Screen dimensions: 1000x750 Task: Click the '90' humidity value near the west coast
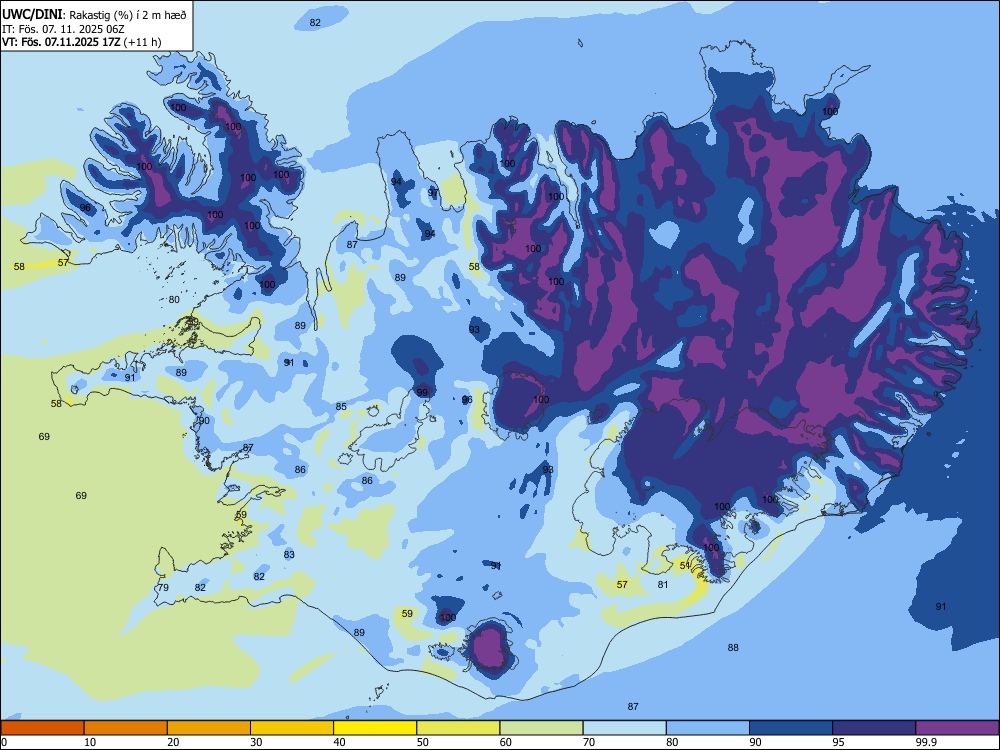coord(204,420)
